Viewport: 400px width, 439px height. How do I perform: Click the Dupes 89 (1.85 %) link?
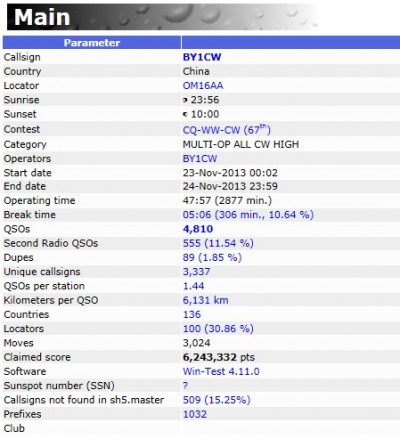[x=212, y=258]
